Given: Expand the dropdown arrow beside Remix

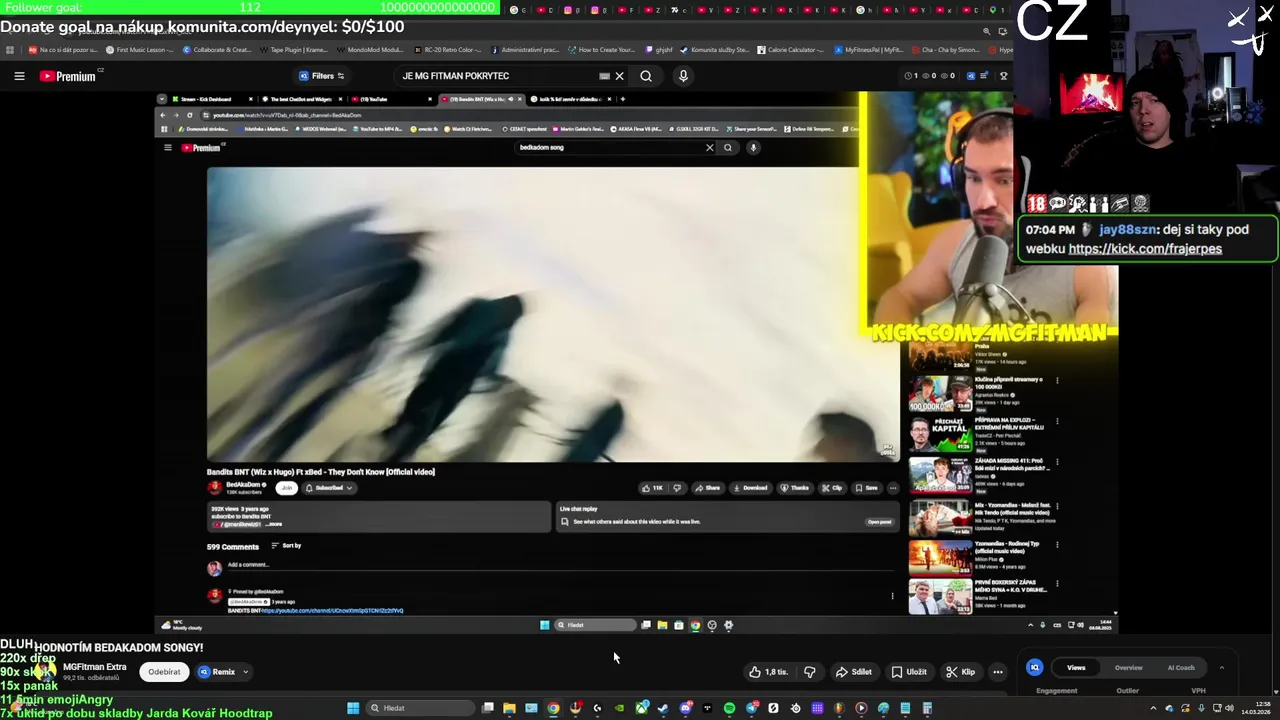Looking at the screenshot, I should tap(245, 672).
